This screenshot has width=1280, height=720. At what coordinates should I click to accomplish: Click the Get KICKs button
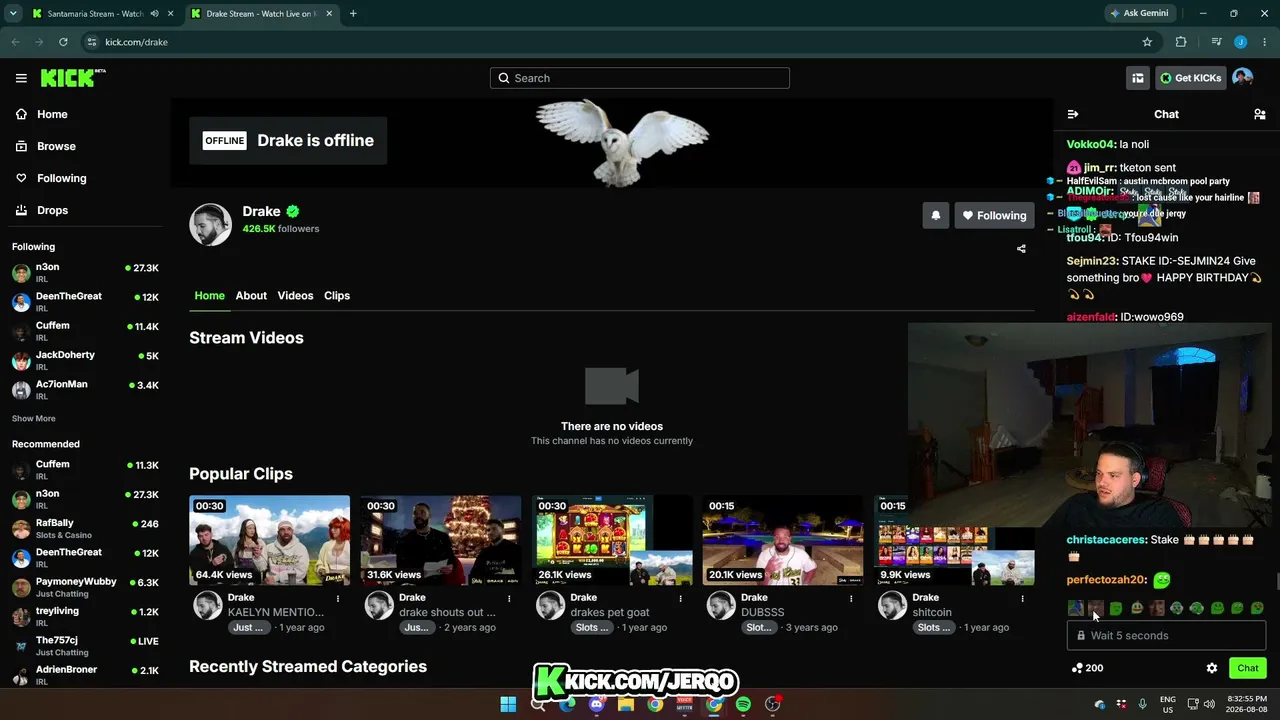1191,78
